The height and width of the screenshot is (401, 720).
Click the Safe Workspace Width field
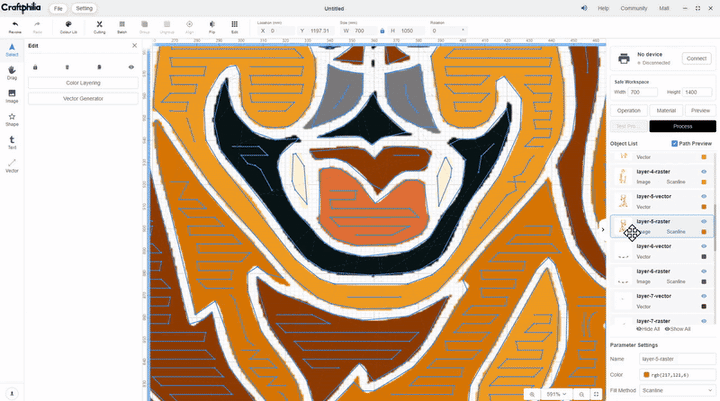point(642,92)
